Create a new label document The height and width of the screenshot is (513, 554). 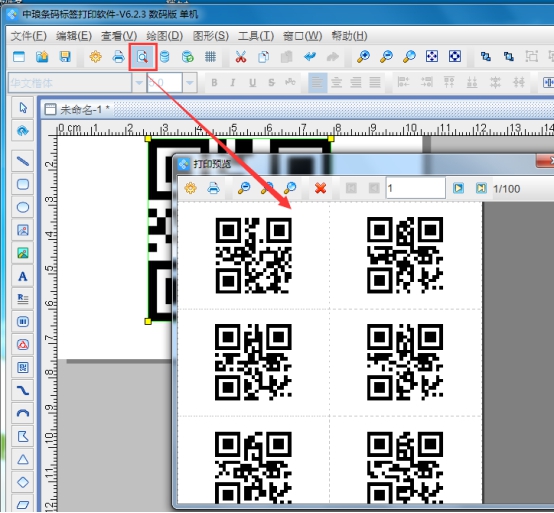(x=19, y=57)
